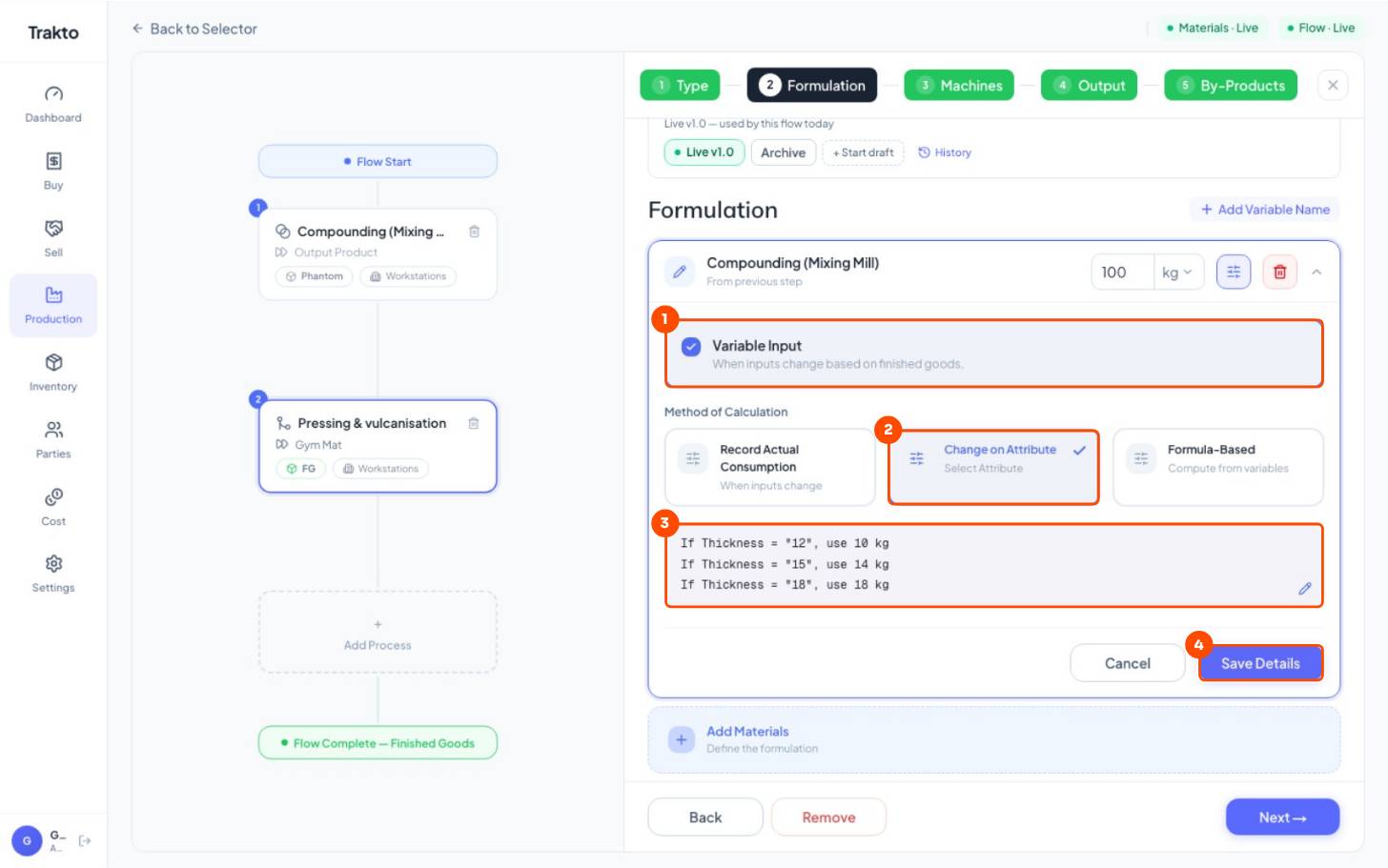The width and height of the screenshot is (1388, 868).
Task: Switch to the By-Products step tab
Action: tap(1231, 85)
